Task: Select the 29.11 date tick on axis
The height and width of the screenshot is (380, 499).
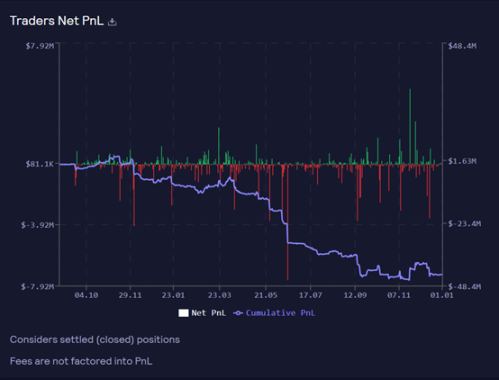Action: [x=130, y=295]
